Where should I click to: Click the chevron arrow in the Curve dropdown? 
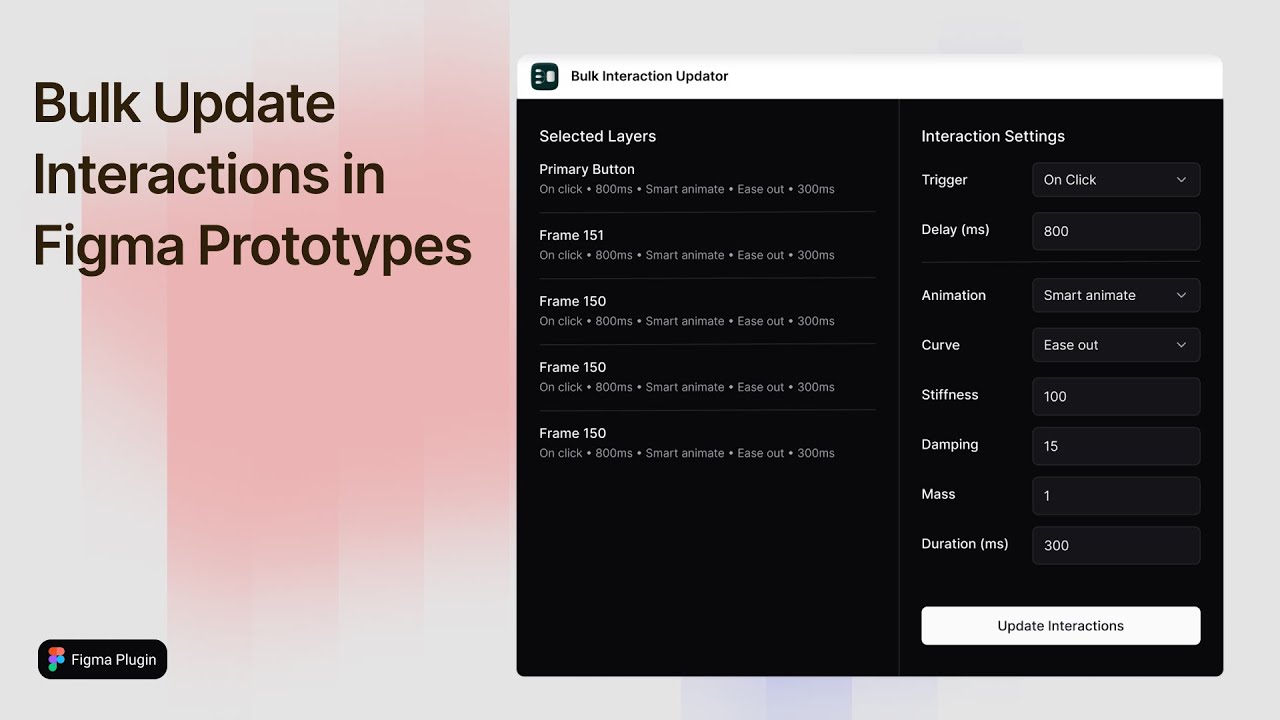click(x=1181, y=345)
